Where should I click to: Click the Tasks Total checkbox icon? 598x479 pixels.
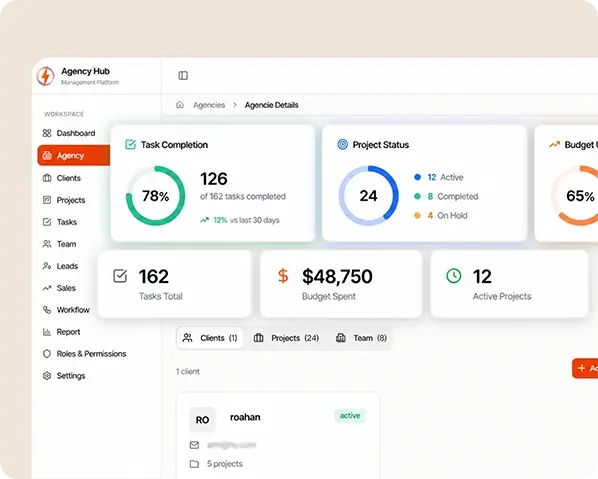(120, 276)
